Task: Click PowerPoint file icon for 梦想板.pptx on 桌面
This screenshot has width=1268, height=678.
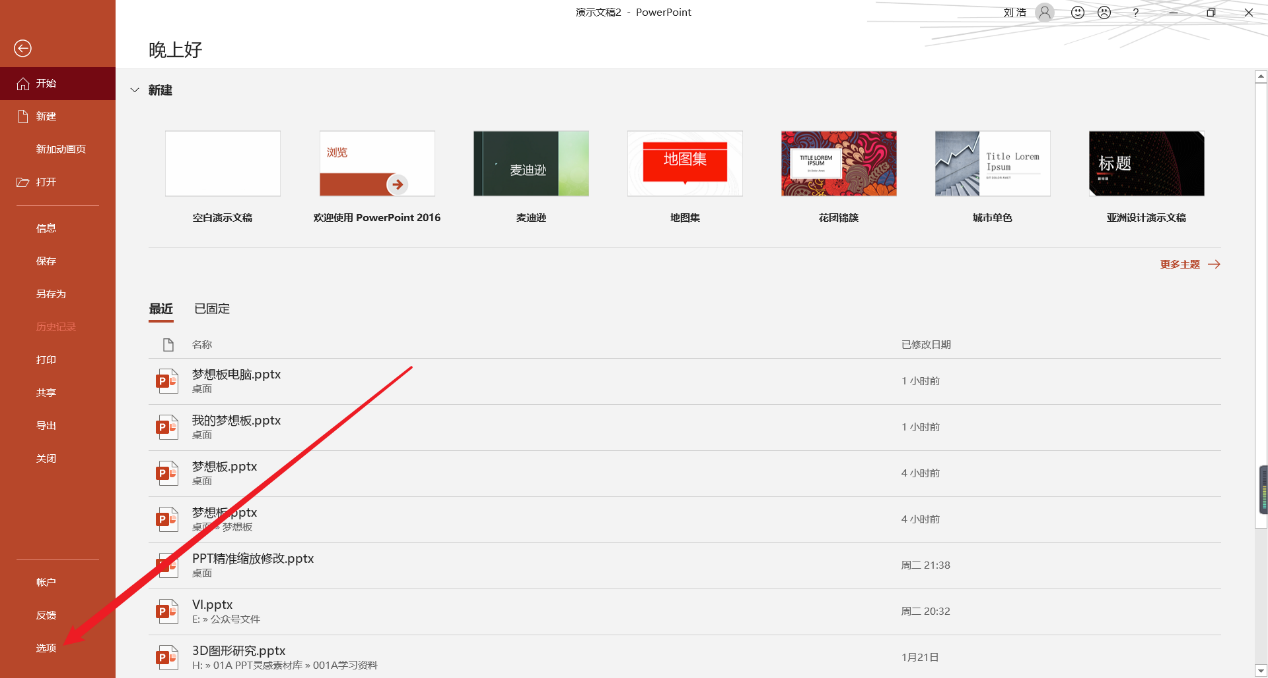Action: click(167, 473)
